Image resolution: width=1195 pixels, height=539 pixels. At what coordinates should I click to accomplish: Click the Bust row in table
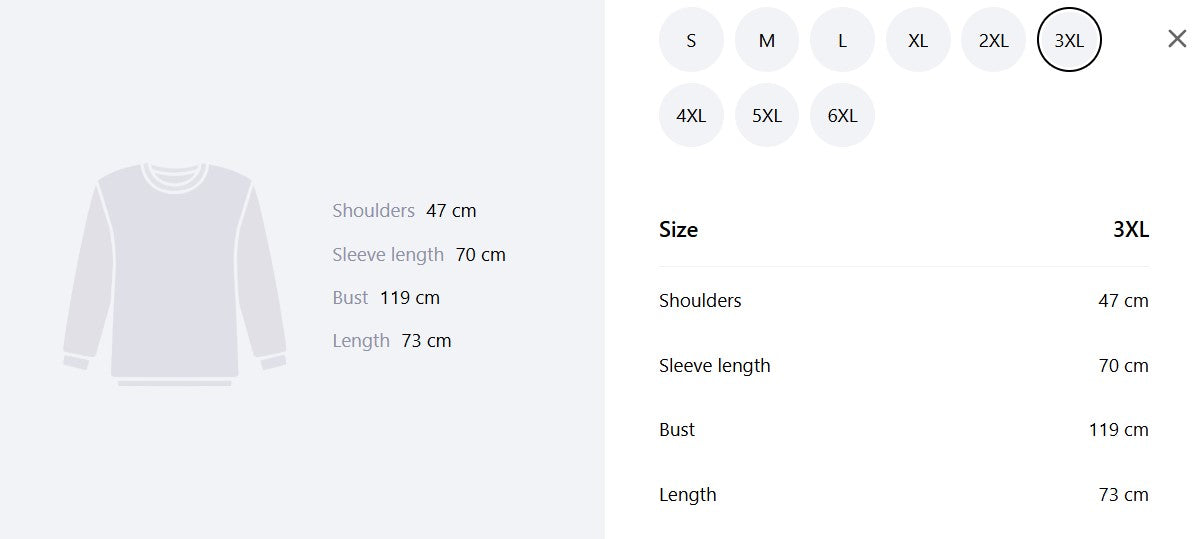tap(904, 430)
